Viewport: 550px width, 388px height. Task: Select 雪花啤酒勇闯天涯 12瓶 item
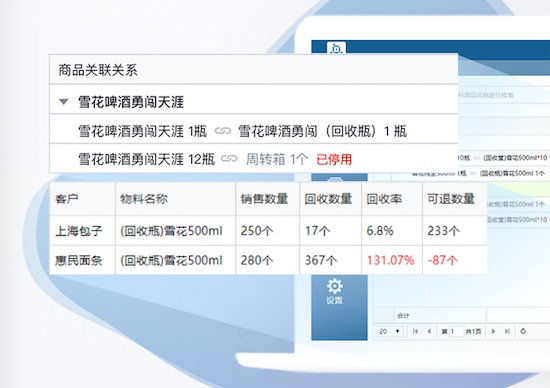click(146, 159)
